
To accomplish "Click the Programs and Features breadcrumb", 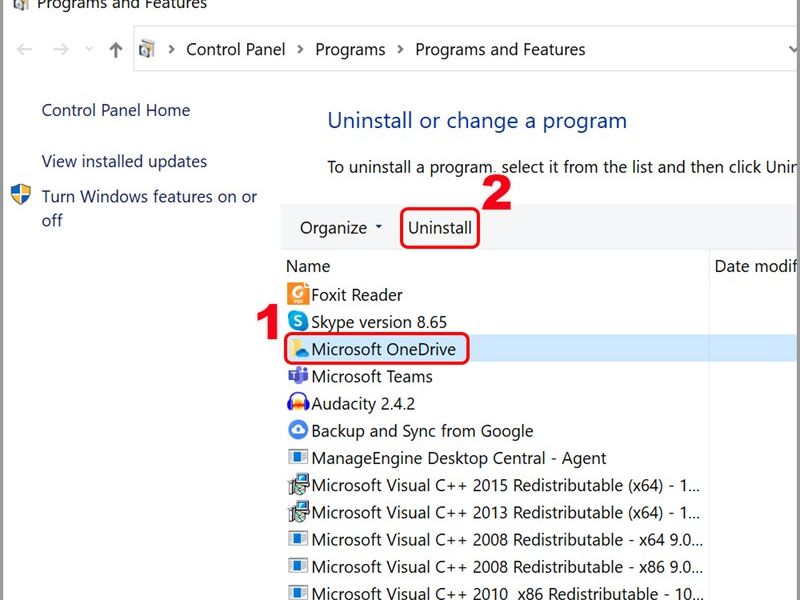I will [500, 49].
